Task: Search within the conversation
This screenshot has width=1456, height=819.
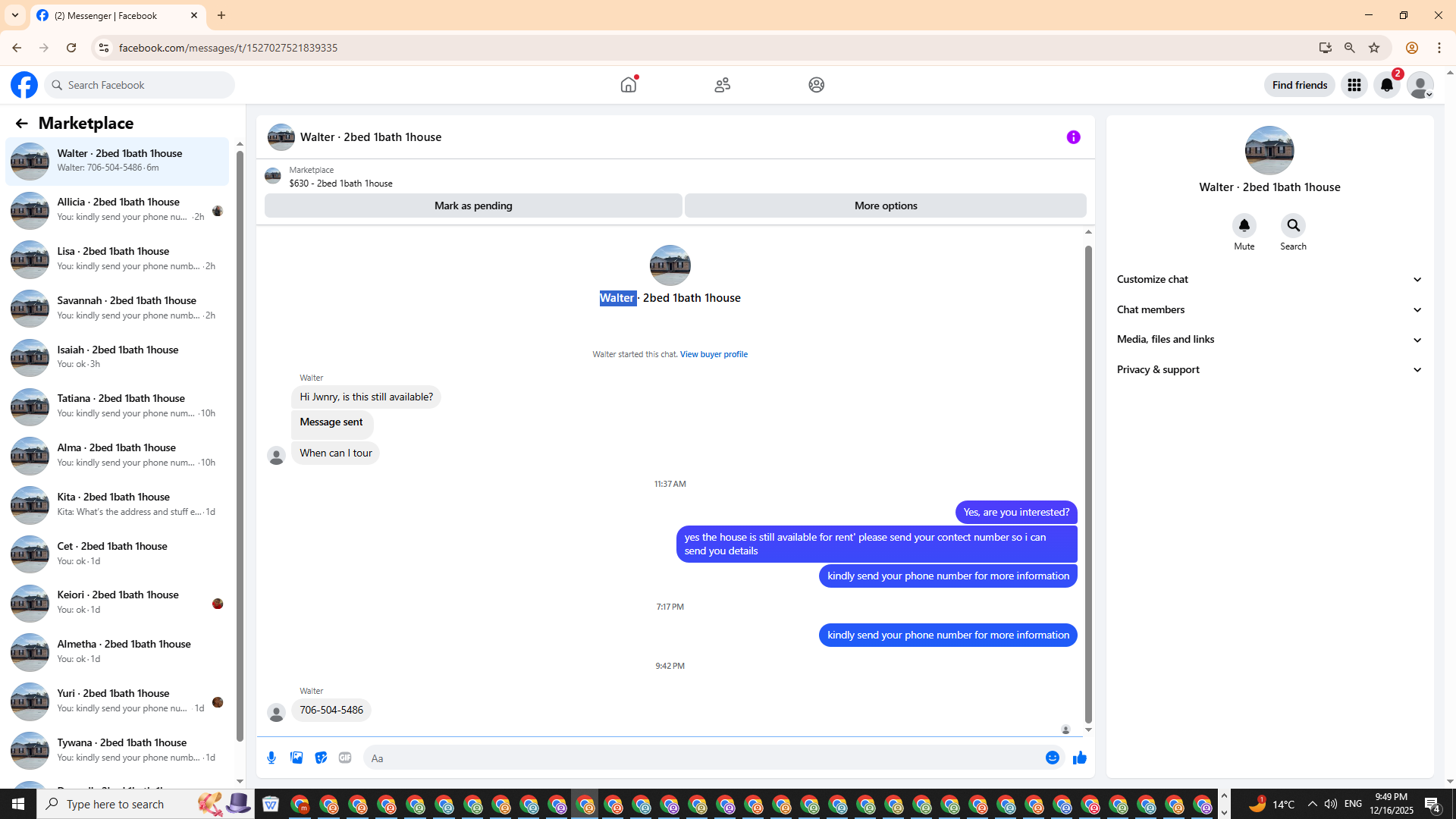Action: pyautogui.click(x=1294, y=226)
